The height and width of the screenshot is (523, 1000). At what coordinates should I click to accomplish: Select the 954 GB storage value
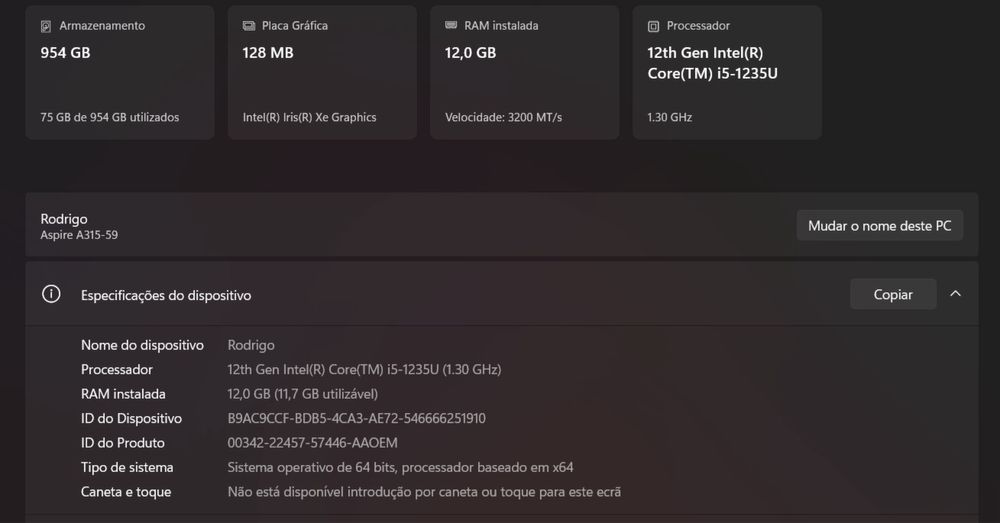click(65, 53)
